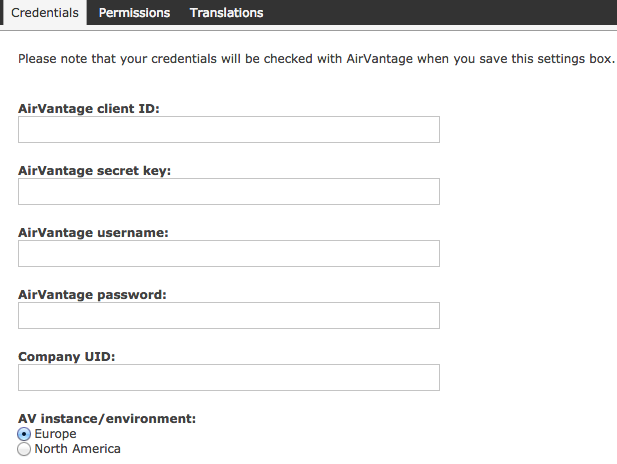The height and width of the screenshot is (464, 617).
Task: Open the Credentials tab
Action: [x=44, y=13]
